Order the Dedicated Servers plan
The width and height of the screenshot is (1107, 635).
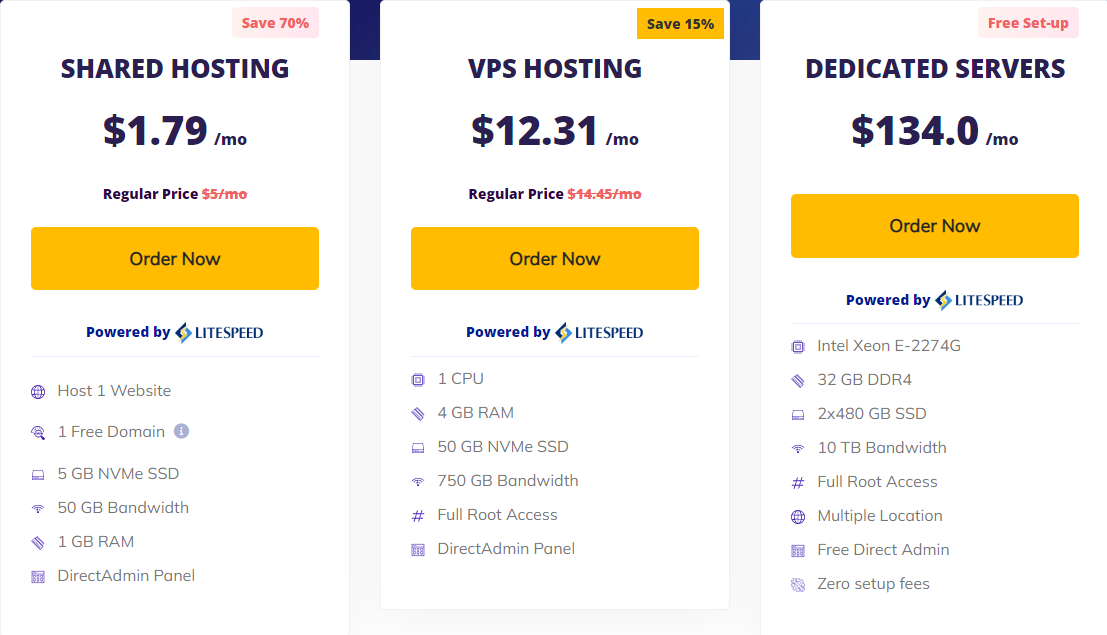pyautogui.click(x=935, y=226)
